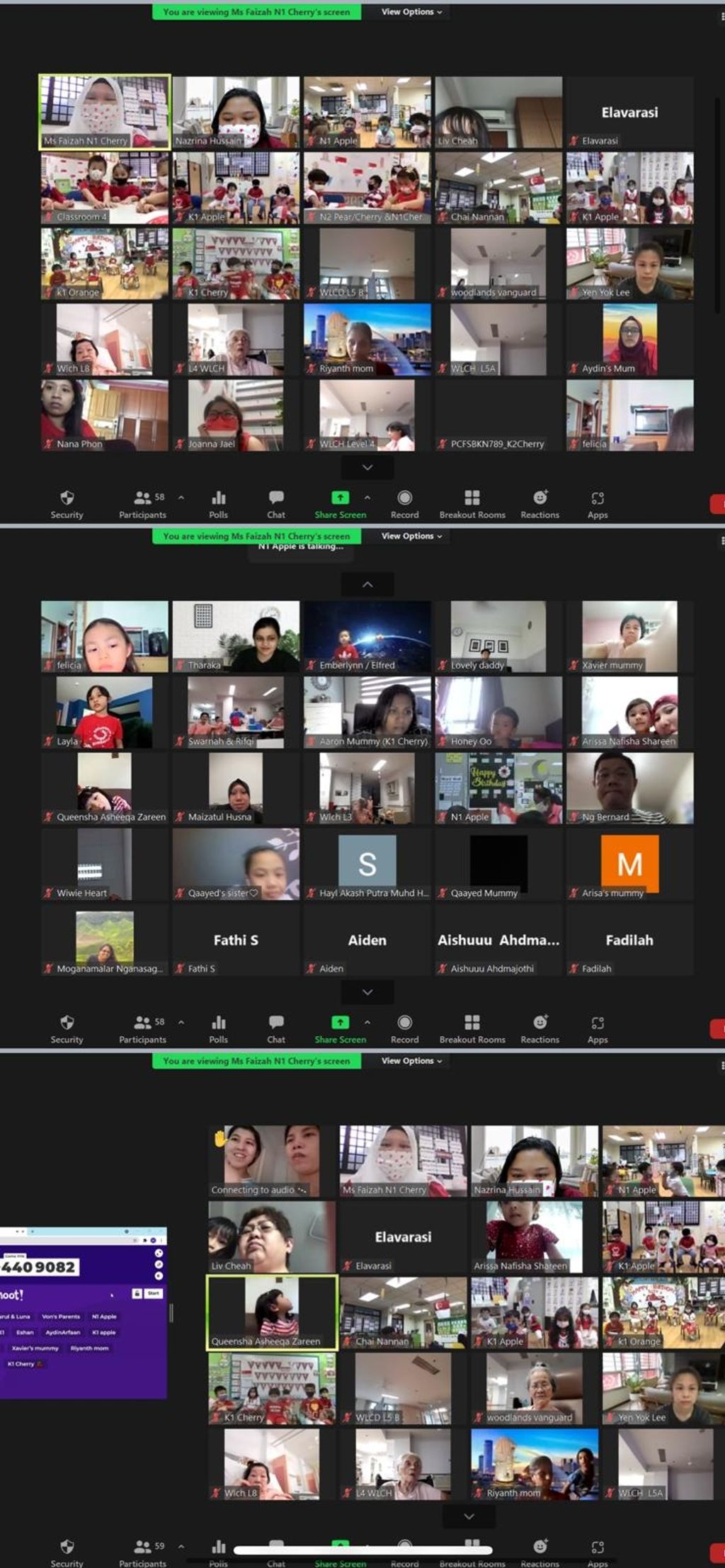
Task: Click 'Von's Parents' Kahoot player chip
Action: click(x=61, y=1317)
